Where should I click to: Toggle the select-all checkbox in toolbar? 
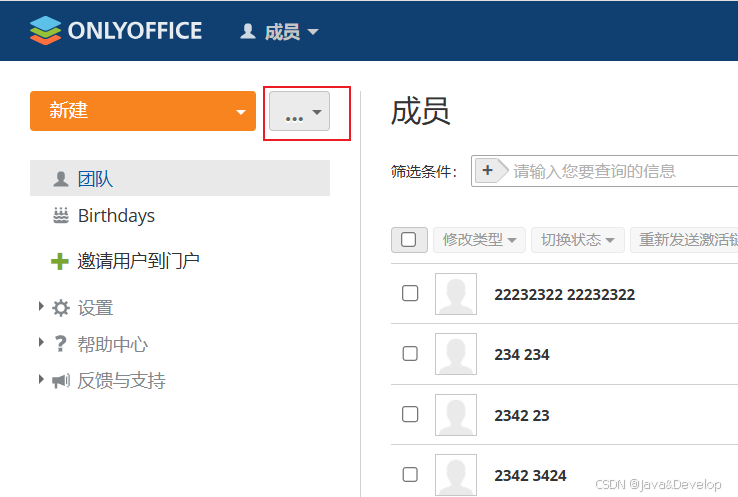point(409,240)
